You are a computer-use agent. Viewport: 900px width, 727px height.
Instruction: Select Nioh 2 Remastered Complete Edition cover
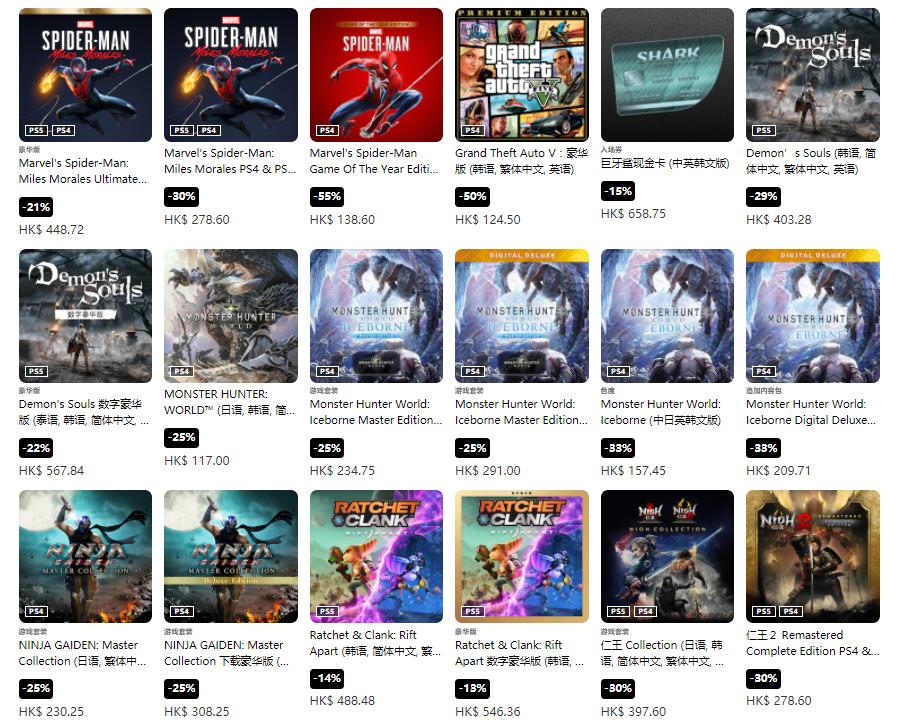point(813,556)
